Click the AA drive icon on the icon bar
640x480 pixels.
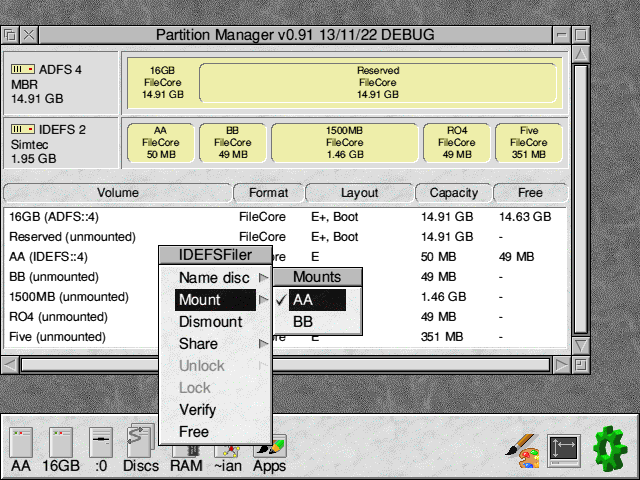pyautogui.click(x=21, y=448)
